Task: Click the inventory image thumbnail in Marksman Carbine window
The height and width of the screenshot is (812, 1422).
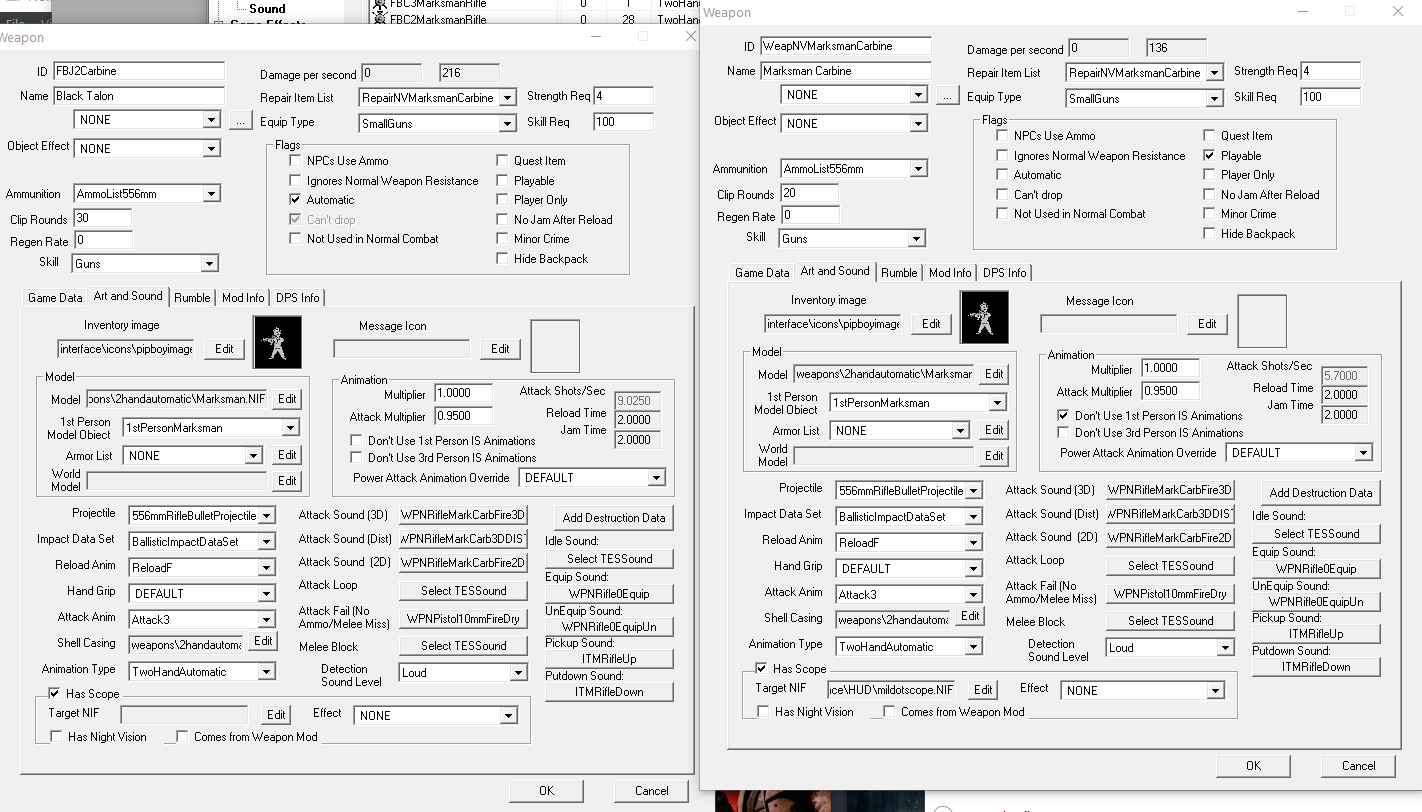Action: click(984, 317)
